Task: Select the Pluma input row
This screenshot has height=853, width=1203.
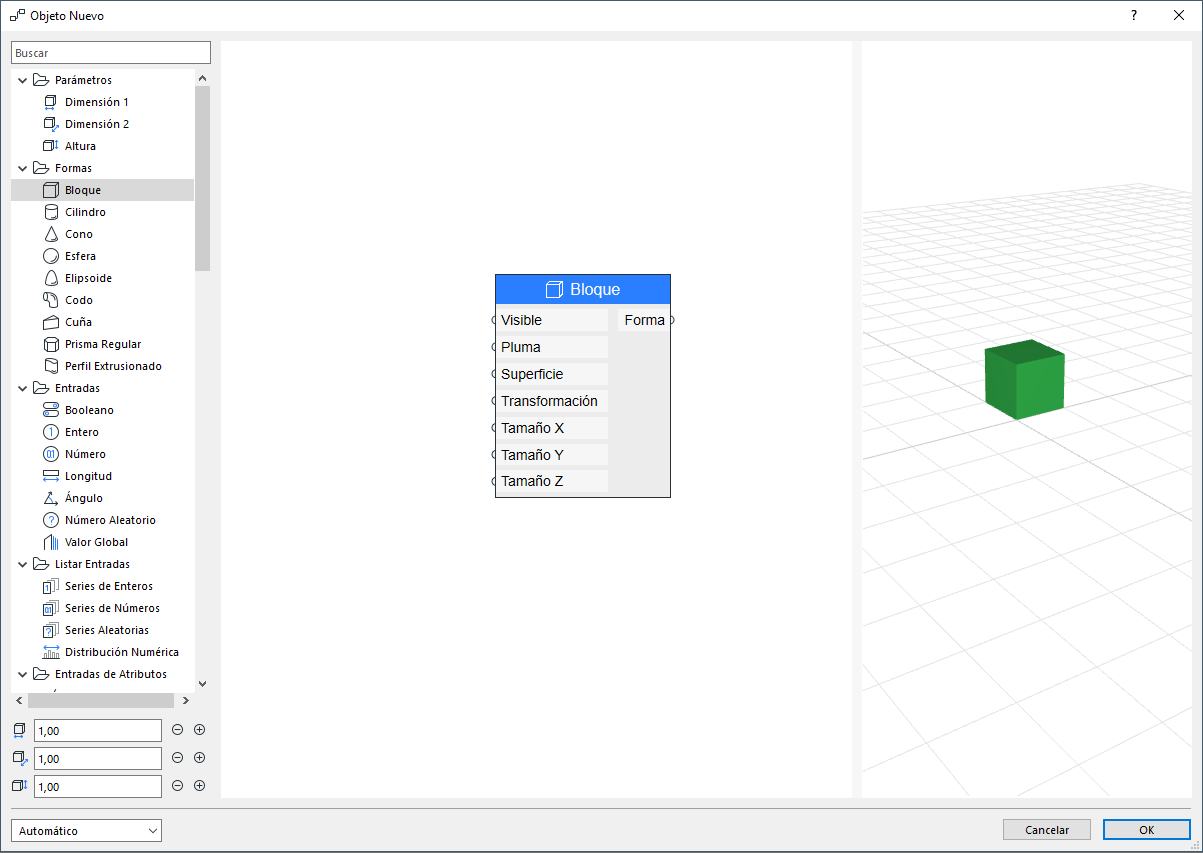Action: tap(552, 347)
